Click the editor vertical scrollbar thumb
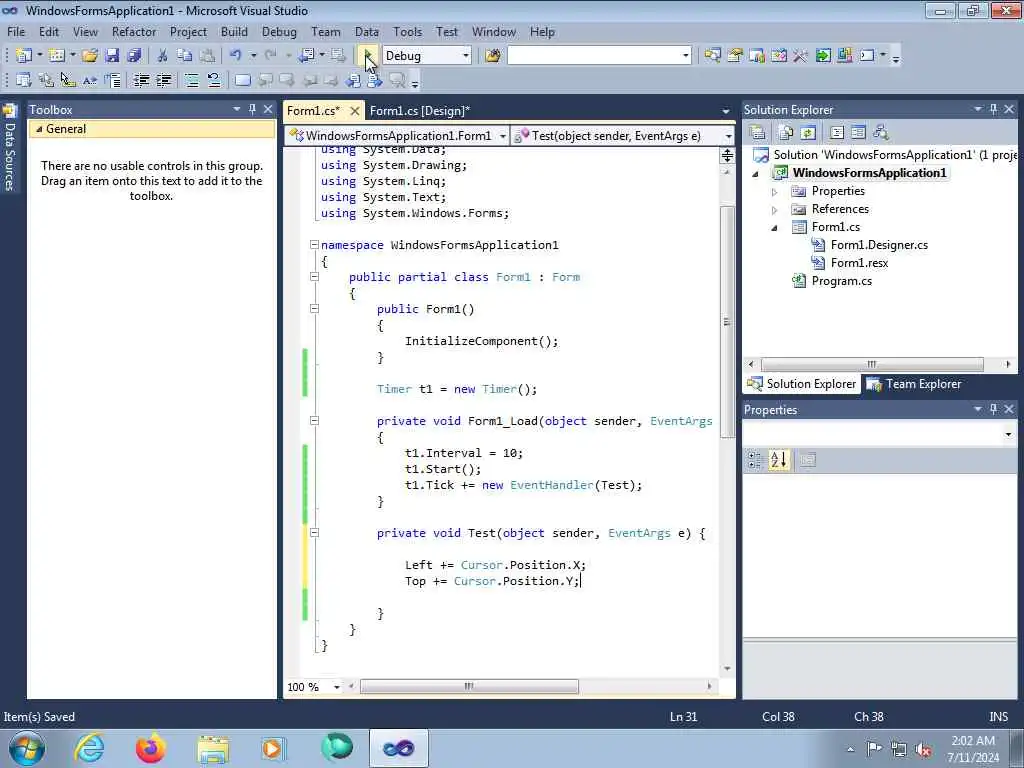The height and width of the screenshot is (768, 1024). [727, 322]
